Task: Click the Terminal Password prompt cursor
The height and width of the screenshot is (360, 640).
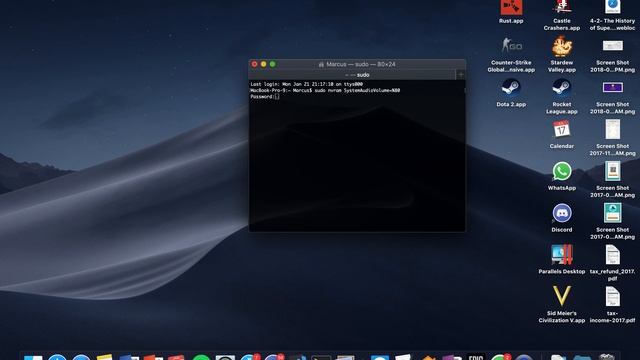Action: 277,97
